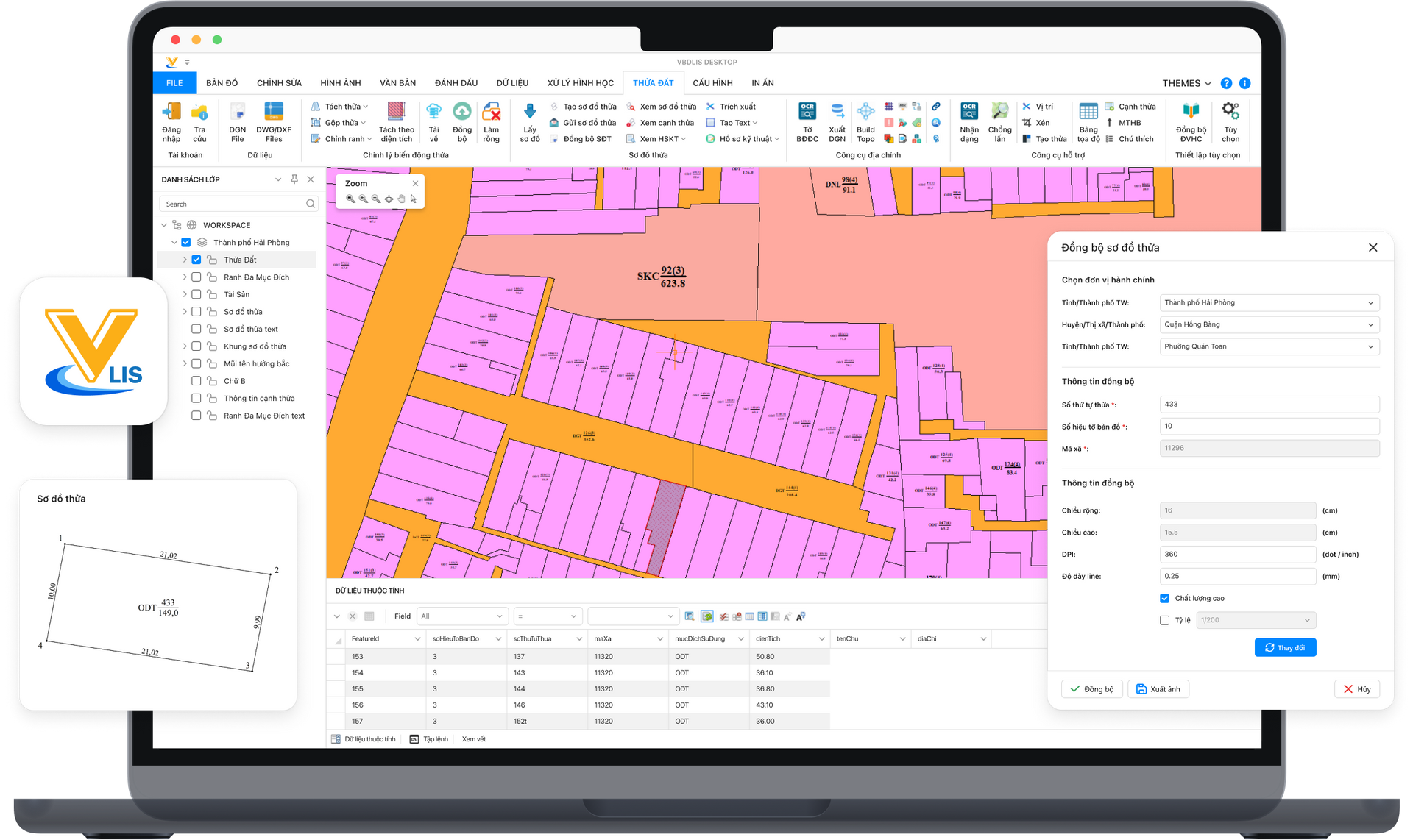Toggle the Chất lượng cao checkbox
This screenshot has height=840, width=1413.
click(x=1164, y=598)
